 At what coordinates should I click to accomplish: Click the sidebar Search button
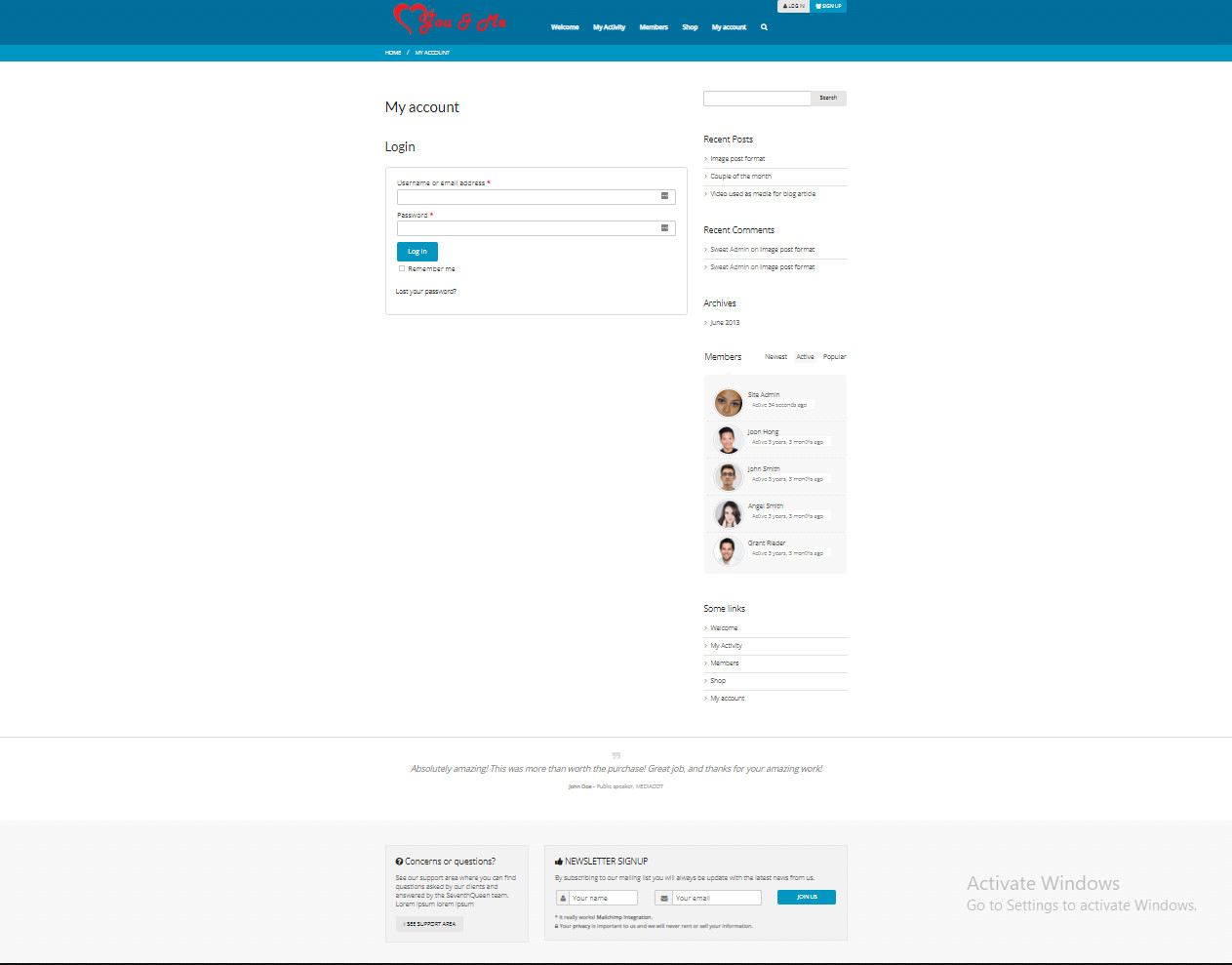pos(828,98)
